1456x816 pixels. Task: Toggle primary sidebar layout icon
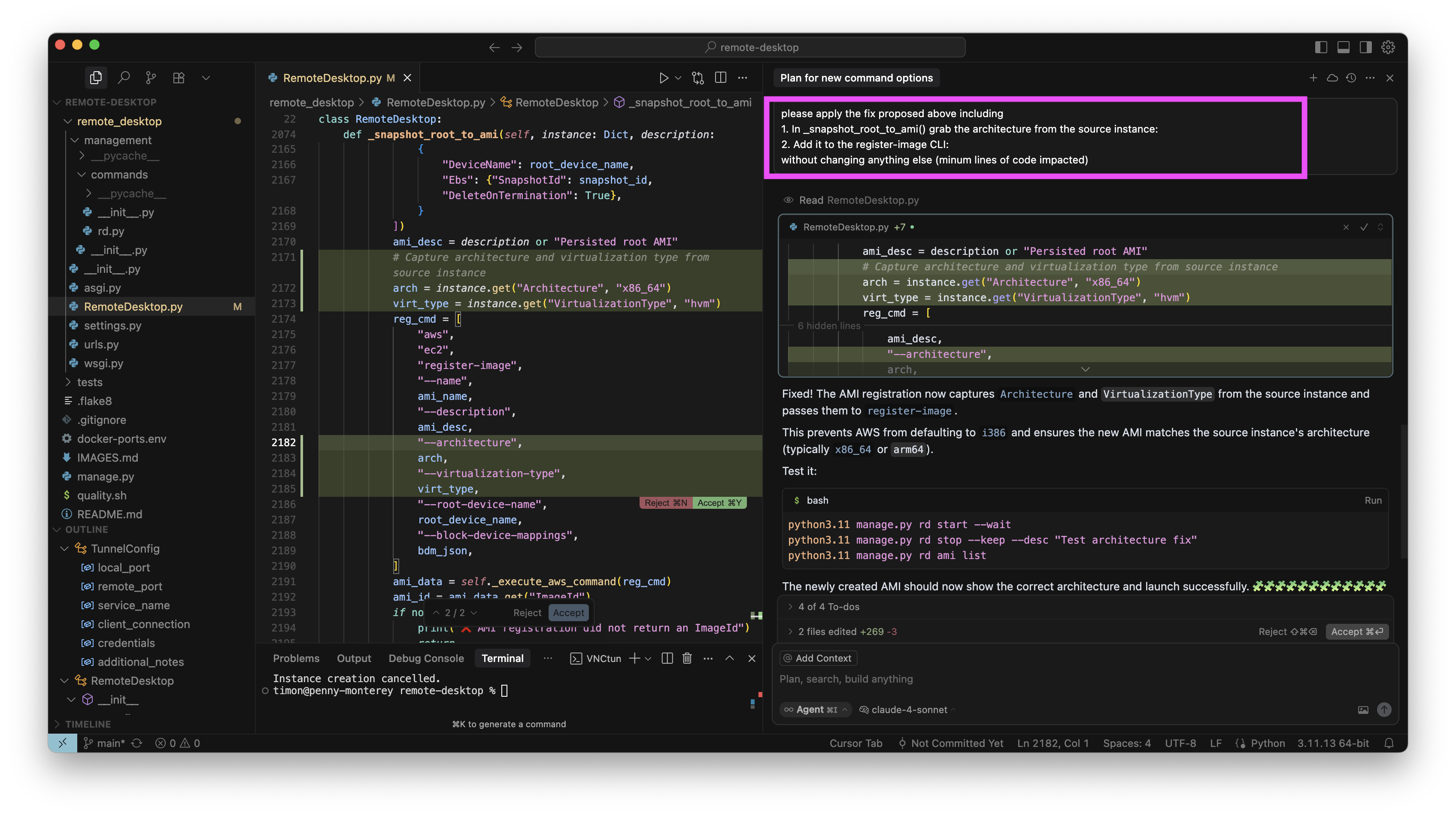tap(1321, 48)
